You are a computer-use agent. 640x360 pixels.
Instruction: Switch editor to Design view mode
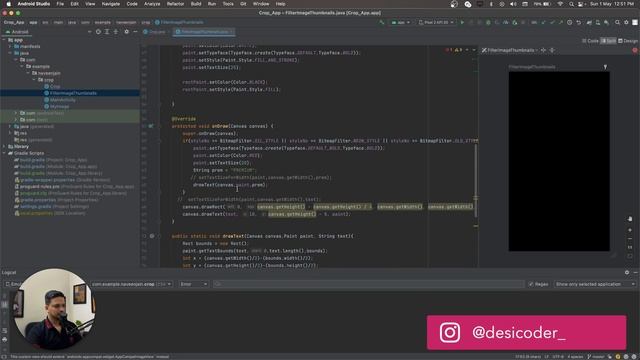tap(628, 41)
